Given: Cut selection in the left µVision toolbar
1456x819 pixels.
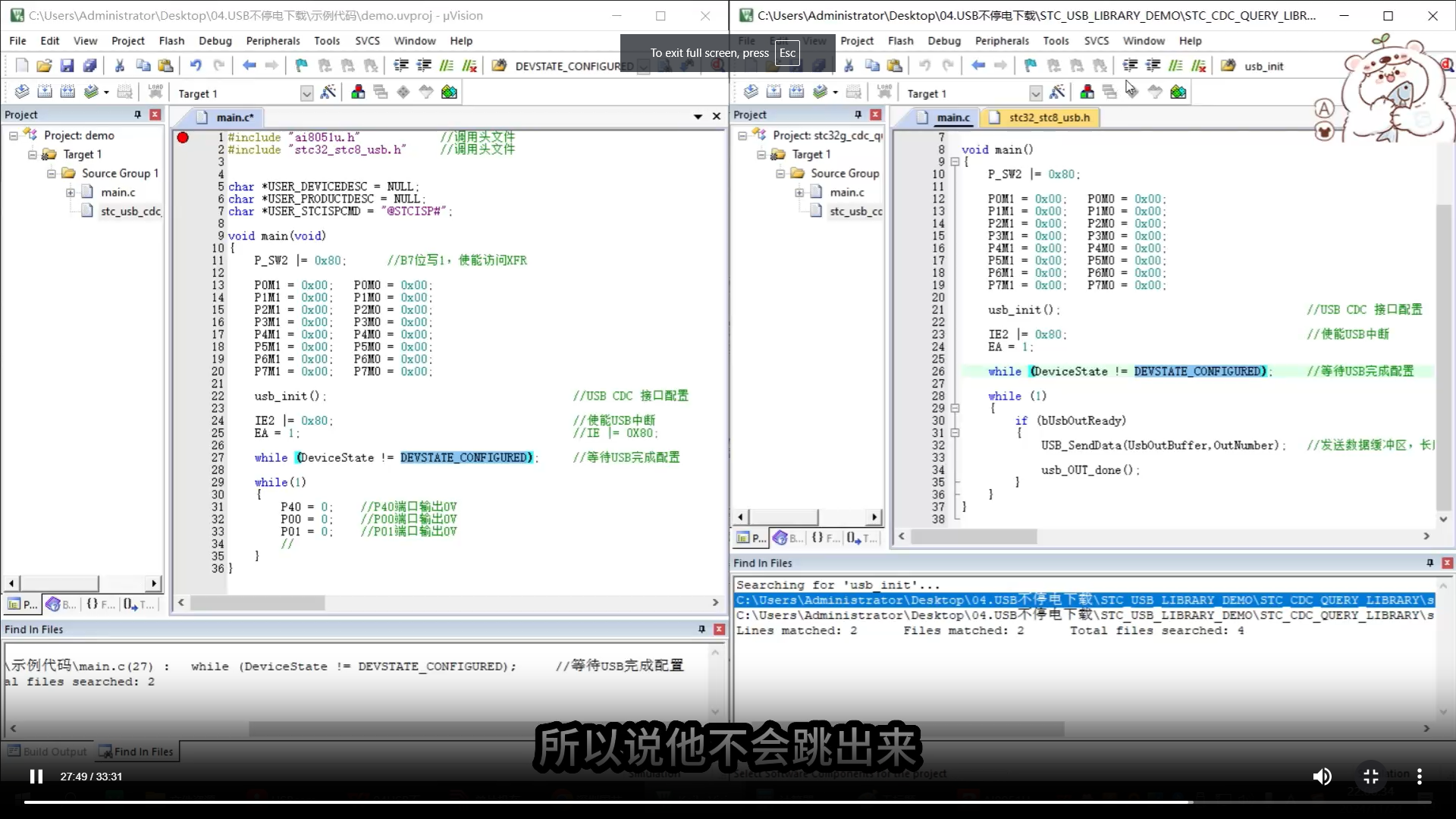Looking at the screenshot, I should 120,66.
